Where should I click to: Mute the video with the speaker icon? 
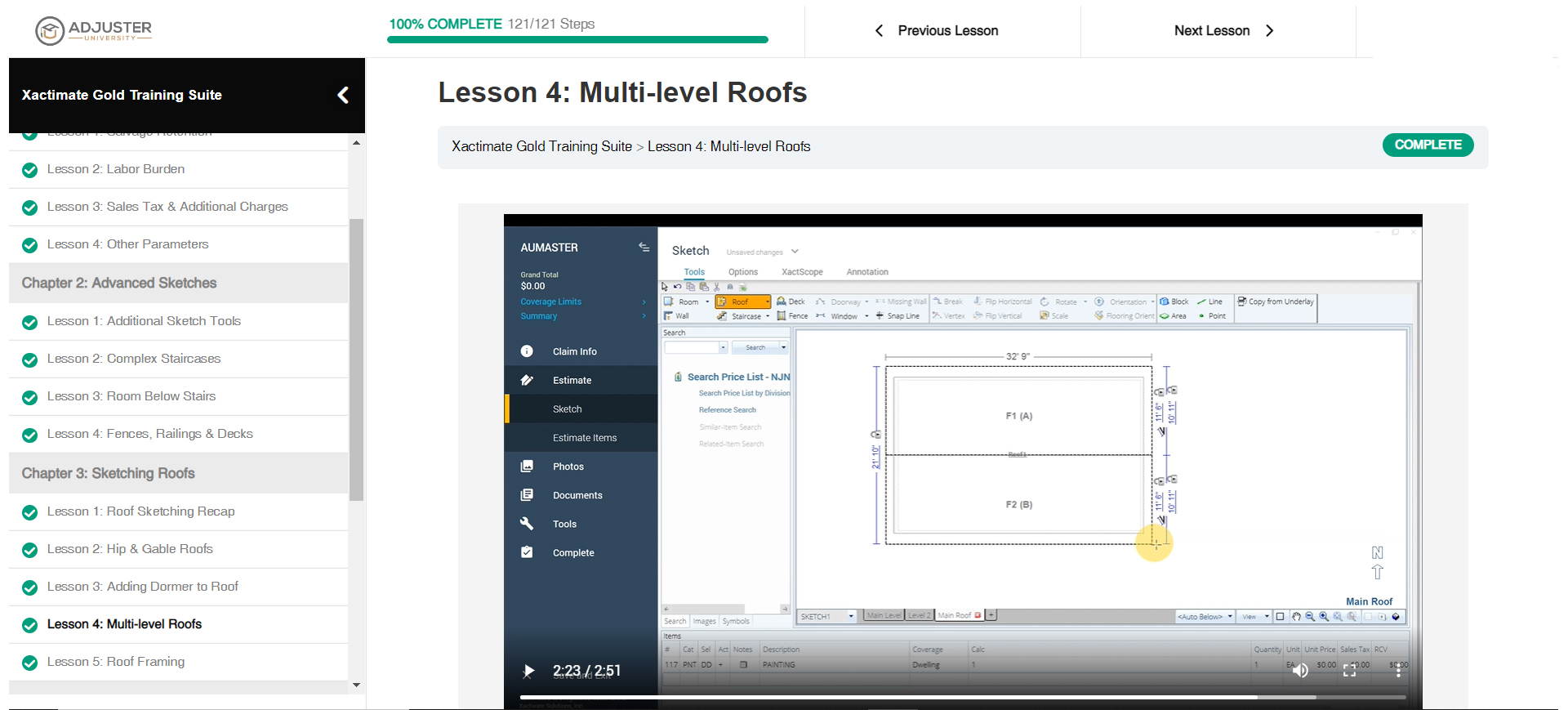[x=1300, y=671]
